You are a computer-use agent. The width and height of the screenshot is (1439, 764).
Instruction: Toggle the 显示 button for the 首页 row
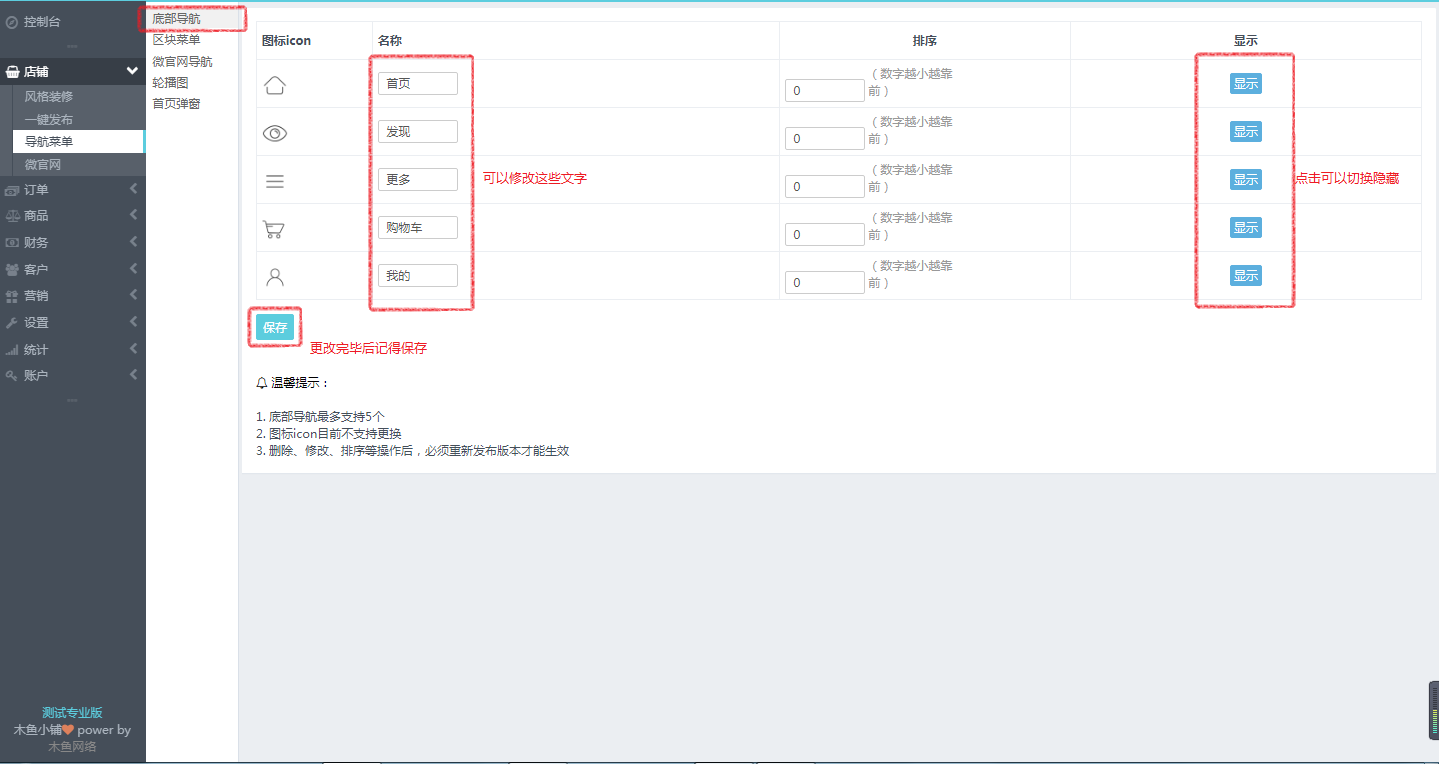1245,84
